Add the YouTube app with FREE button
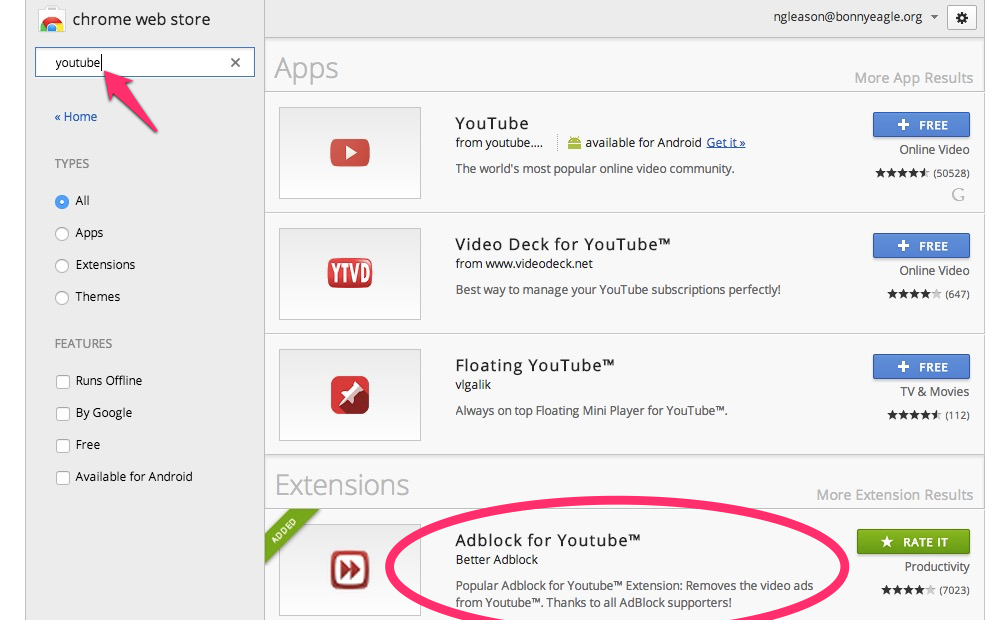The width and height of the screenshot is (1001, 620). tap(921, 125)
